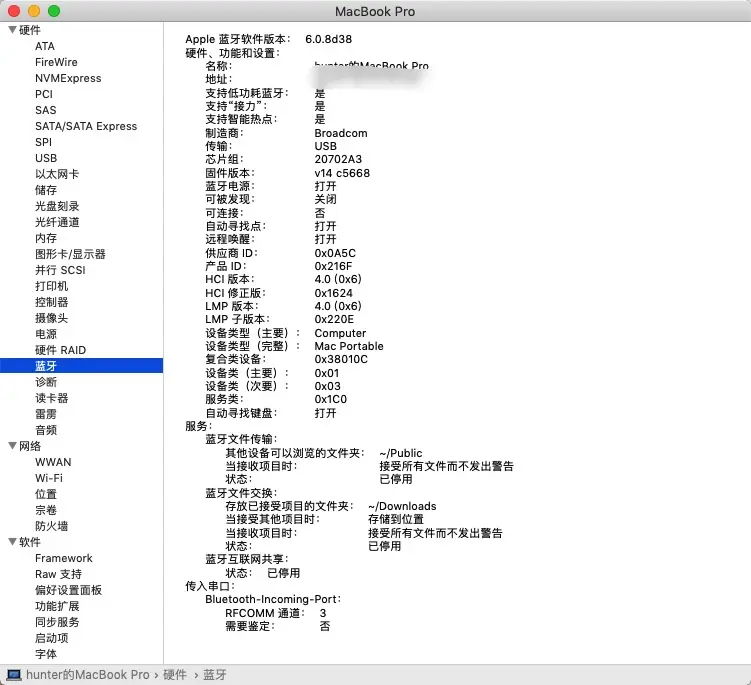Select USB in the hardware list

[x=46, y=158]
